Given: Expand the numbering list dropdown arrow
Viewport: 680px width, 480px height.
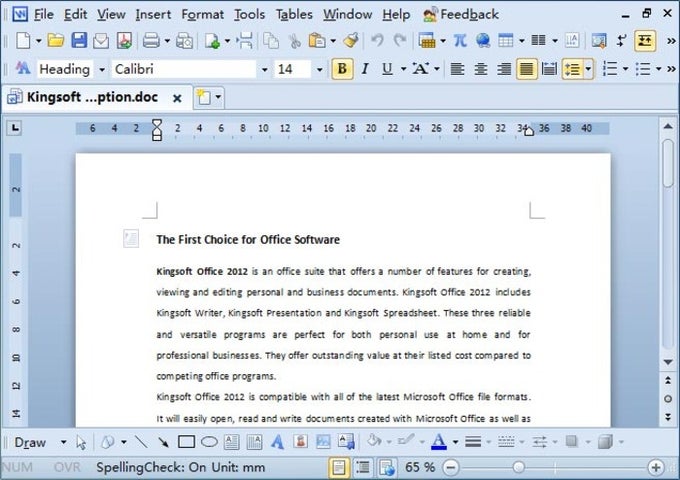Looking at the screenshot, I should (625, 69).
